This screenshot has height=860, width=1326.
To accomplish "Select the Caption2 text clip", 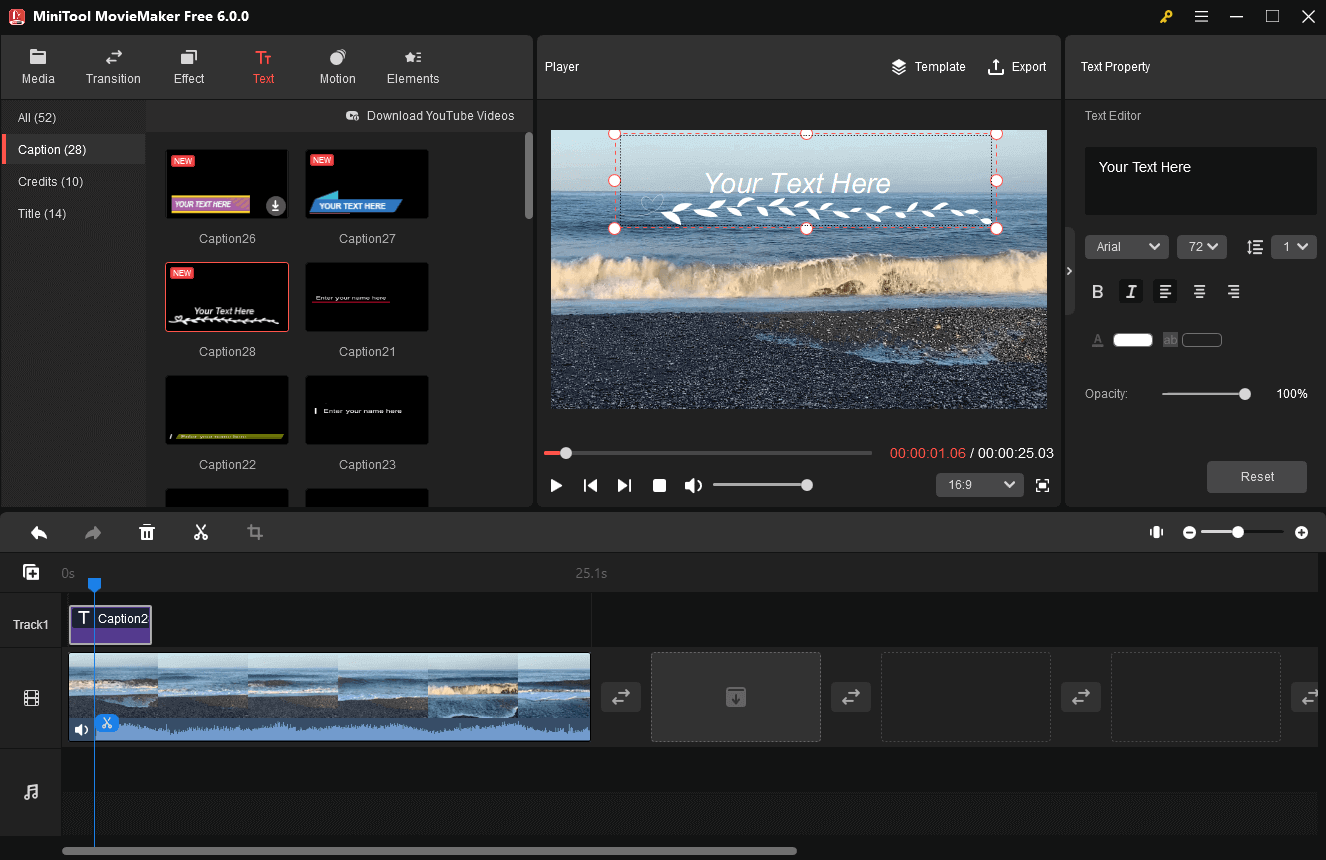I will (x=110, y=625).
